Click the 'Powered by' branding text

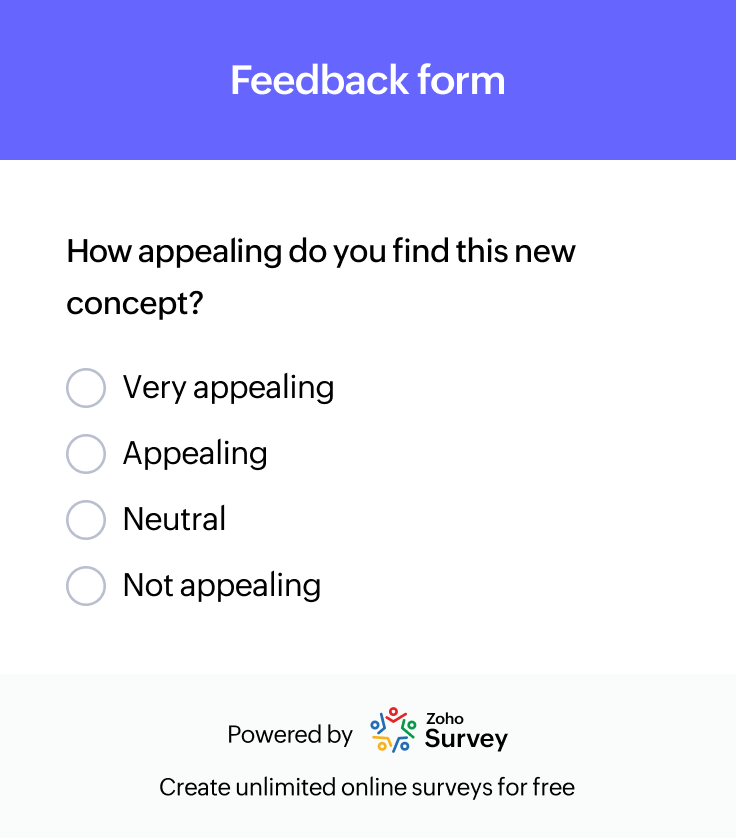[x=289, y=734]
